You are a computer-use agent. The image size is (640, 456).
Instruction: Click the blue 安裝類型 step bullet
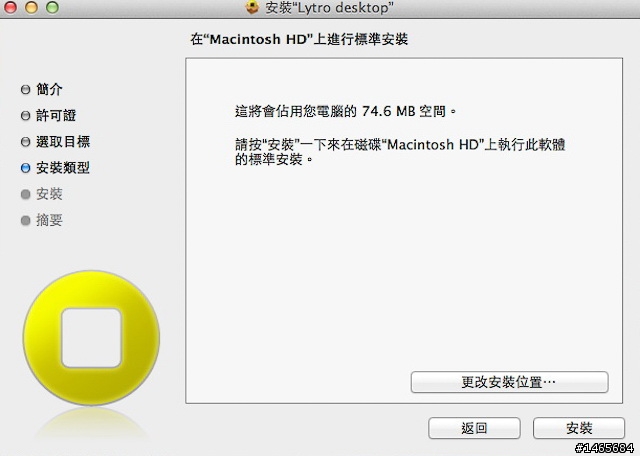[25, 168]
